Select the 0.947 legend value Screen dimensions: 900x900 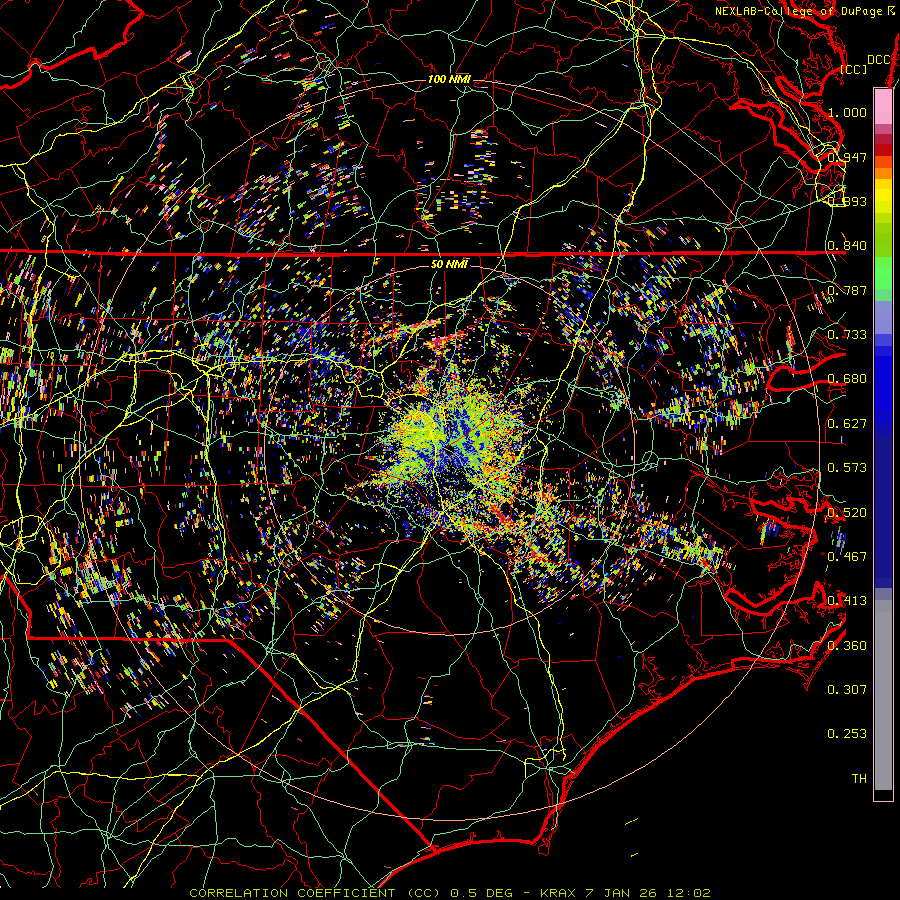click(x=847, y=157)
